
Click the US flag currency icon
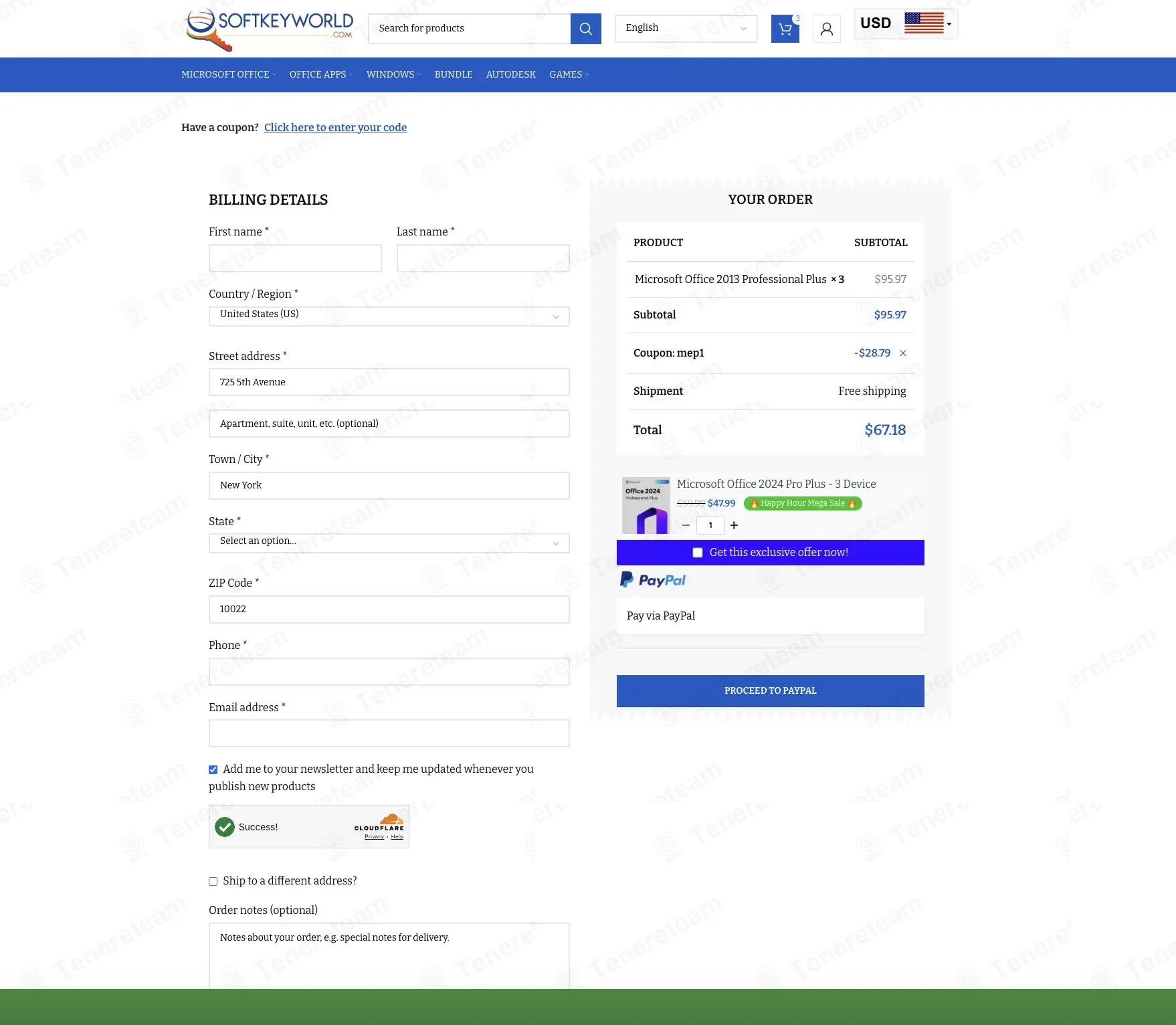924,23
